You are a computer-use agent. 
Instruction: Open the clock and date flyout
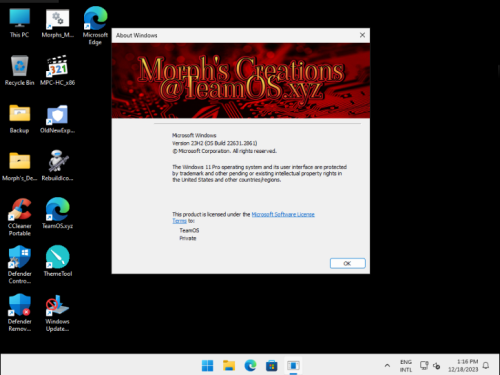(x=463, y=366)
